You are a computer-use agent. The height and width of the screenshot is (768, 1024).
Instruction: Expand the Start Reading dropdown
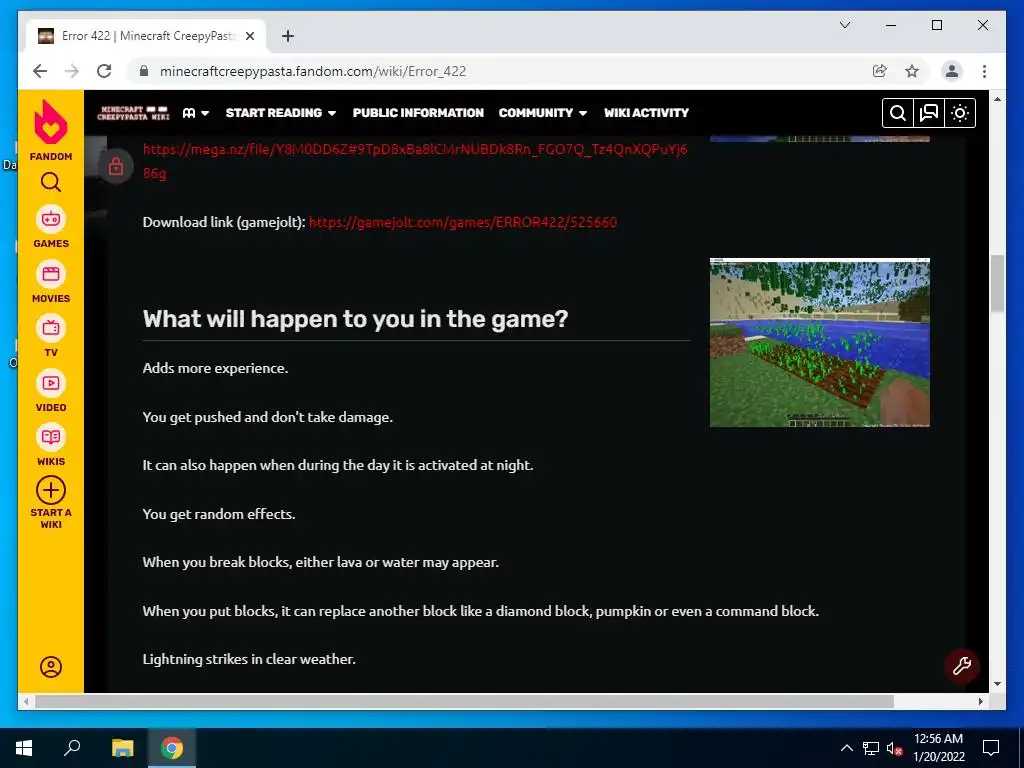(281, 113)
